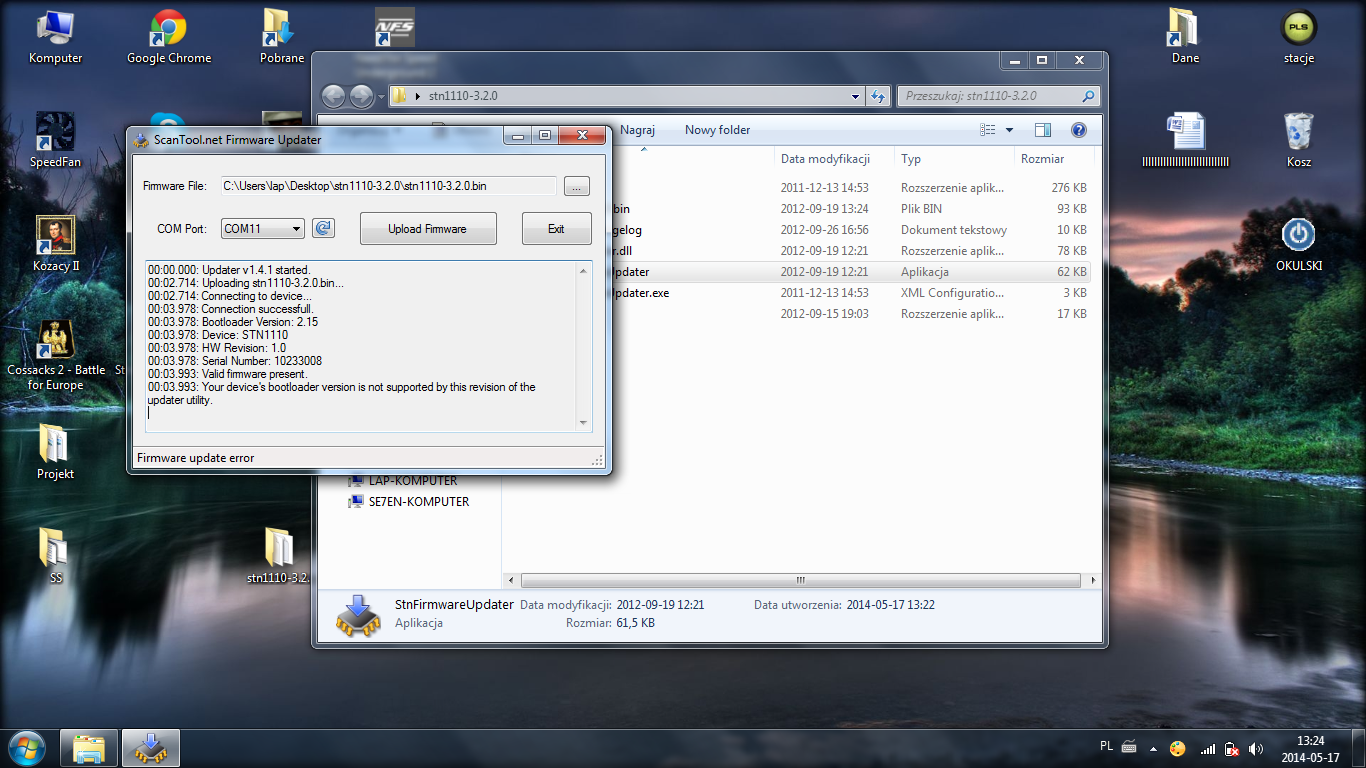Click the log scrollbar up arrow

point(584,271)
